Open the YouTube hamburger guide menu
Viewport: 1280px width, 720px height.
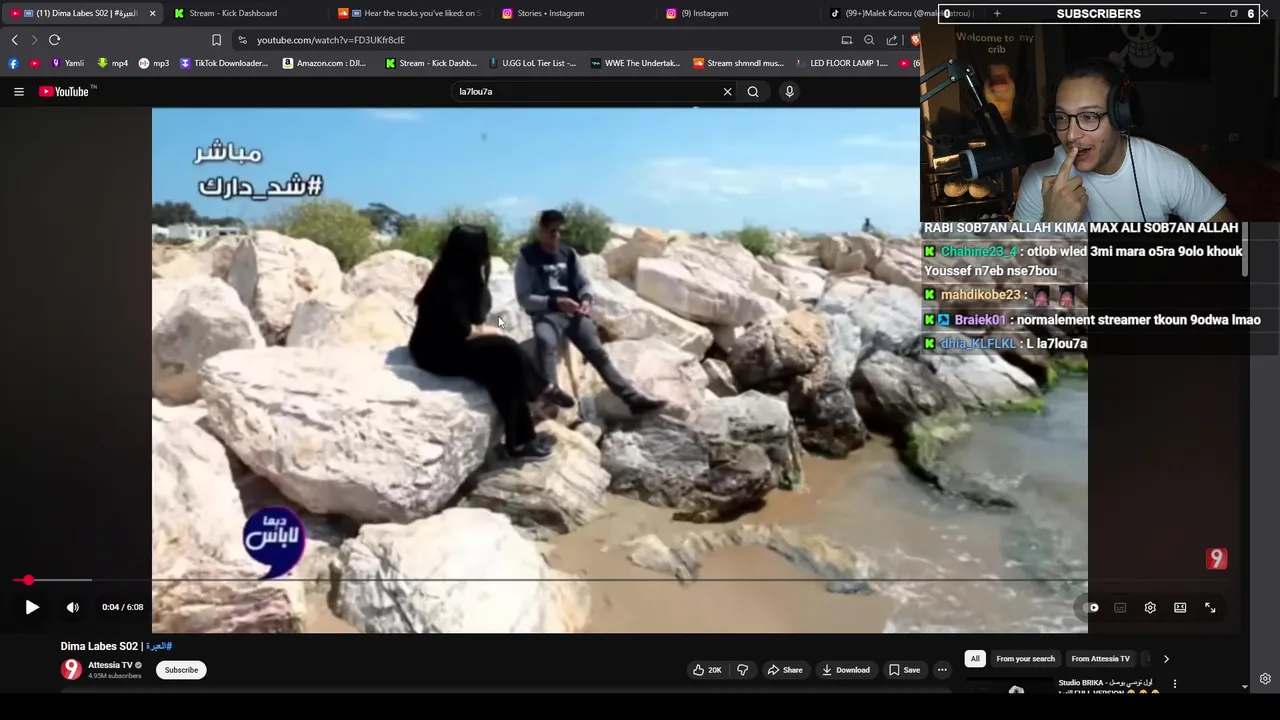coord(19,91)
